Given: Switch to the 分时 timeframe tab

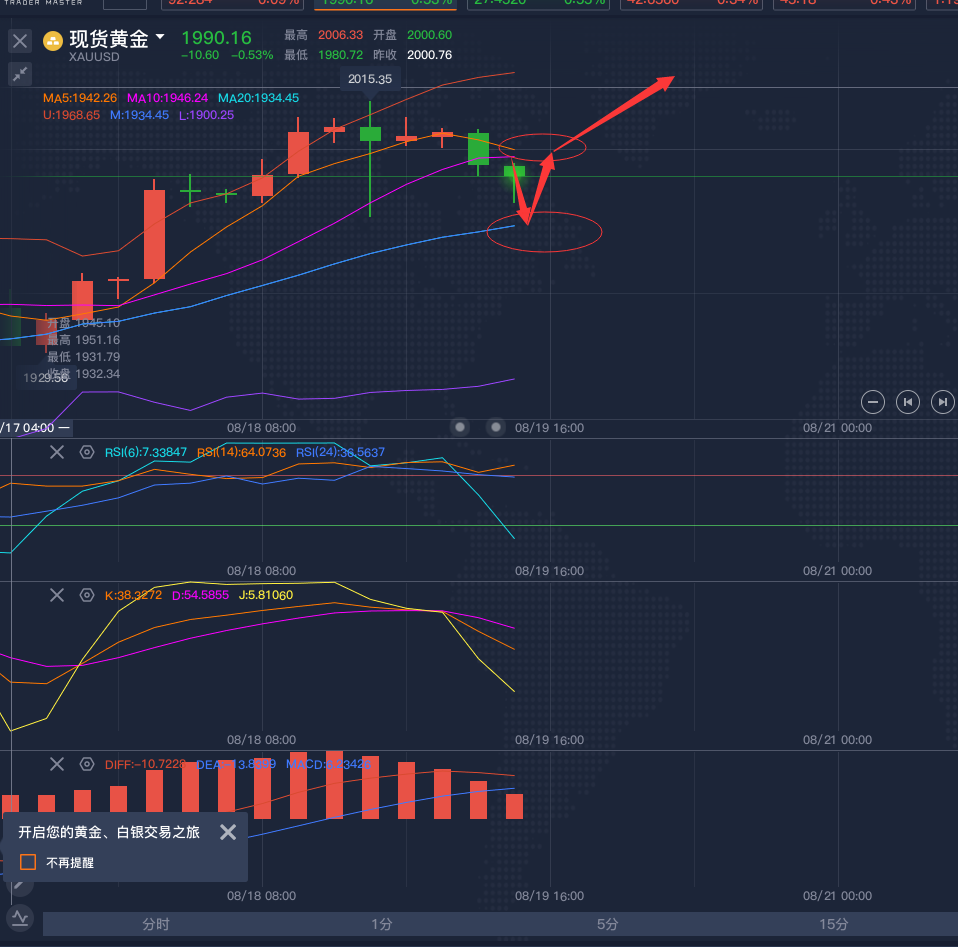Looking at the screenshot, I should pos(156,924).
